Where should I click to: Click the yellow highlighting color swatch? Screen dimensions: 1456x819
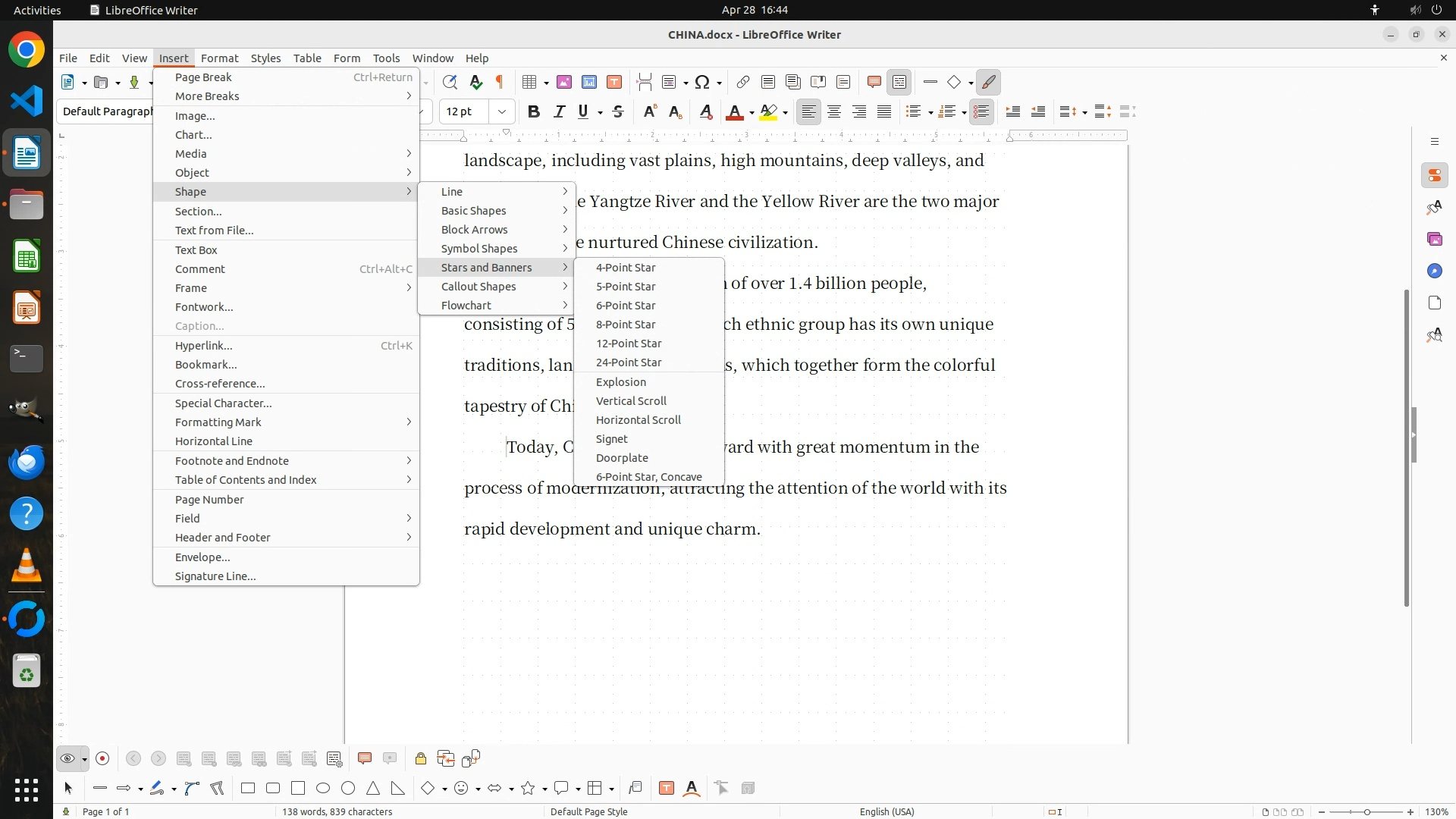tap(768, 112)
